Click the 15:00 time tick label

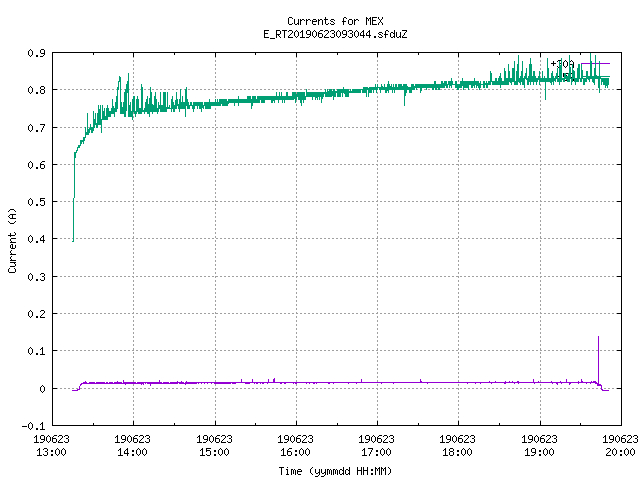click(x=214, y=452)
